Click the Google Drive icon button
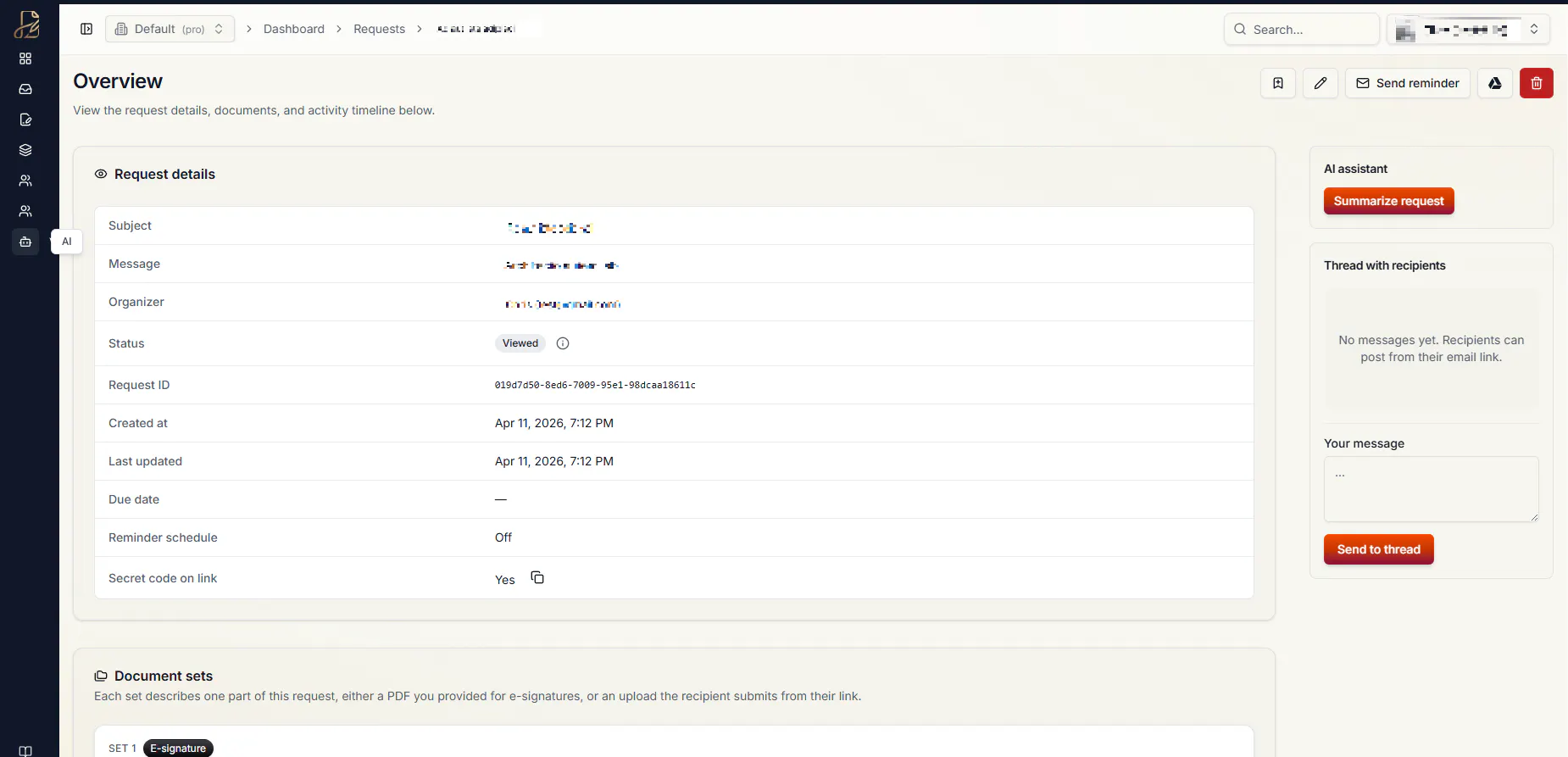This screenshot has height=757, width=1568. click(x=1495, y=83)
